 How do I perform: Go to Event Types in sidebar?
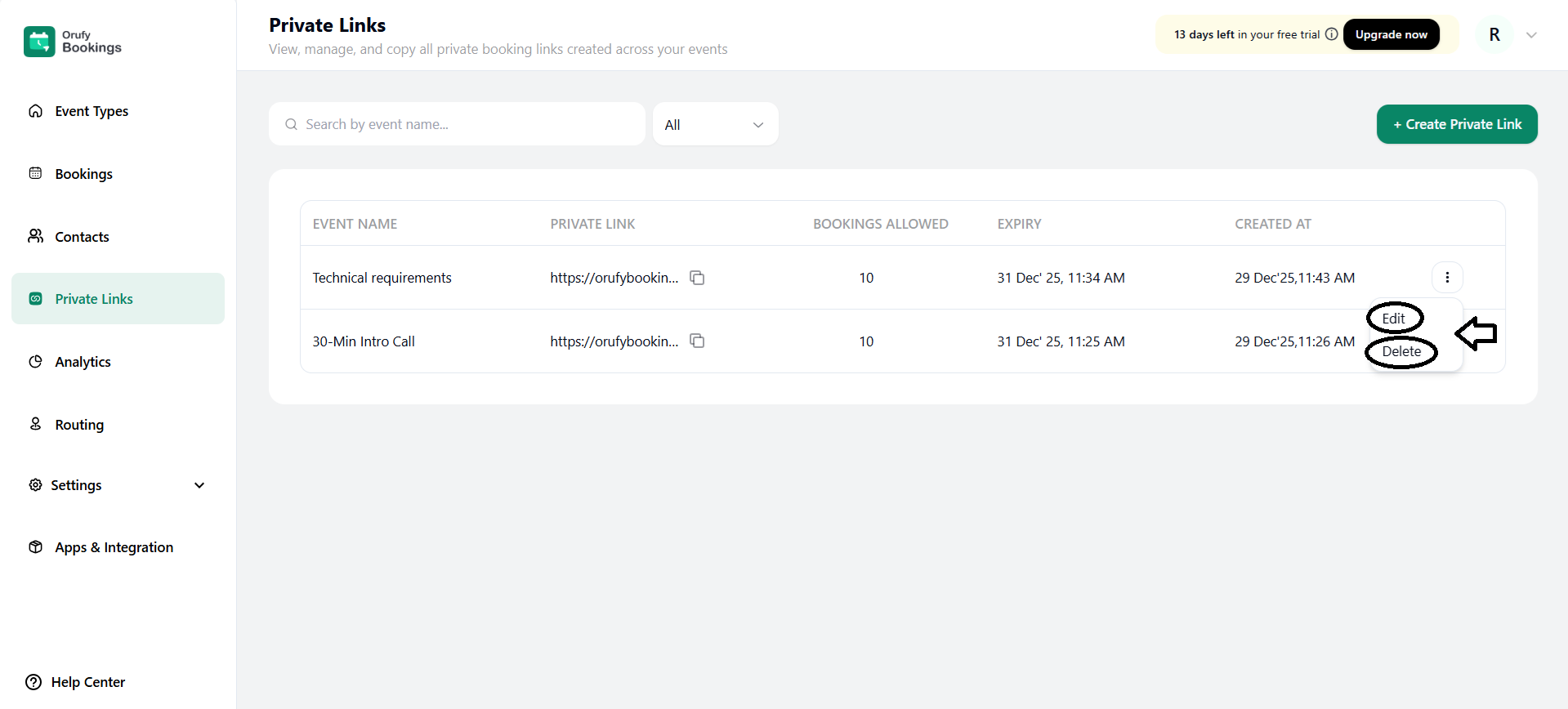coord(92,111)
